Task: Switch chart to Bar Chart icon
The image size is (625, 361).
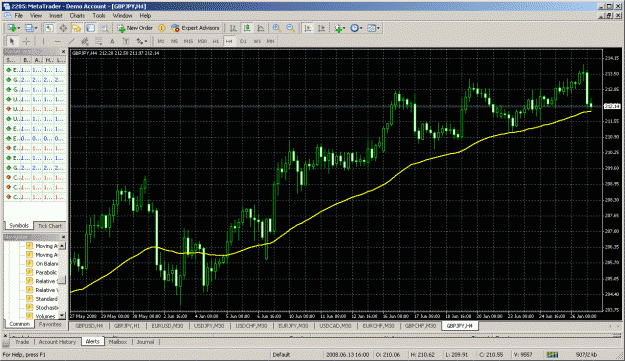Action: tap(233, 28)
